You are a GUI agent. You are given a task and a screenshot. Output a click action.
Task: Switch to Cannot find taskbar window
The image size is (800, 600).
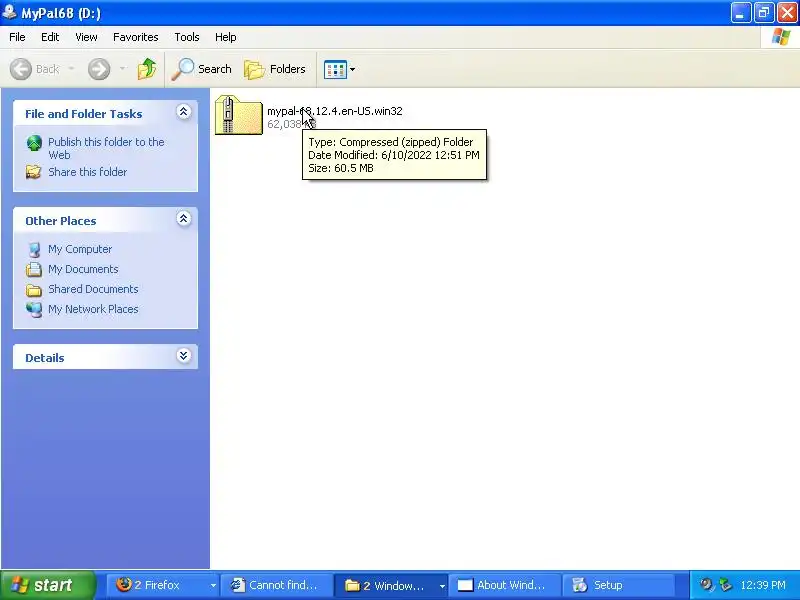[x=278, y=585]
